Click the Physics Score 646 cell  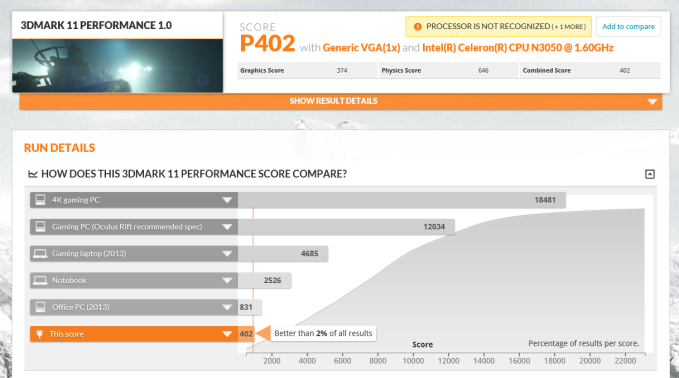449,71
